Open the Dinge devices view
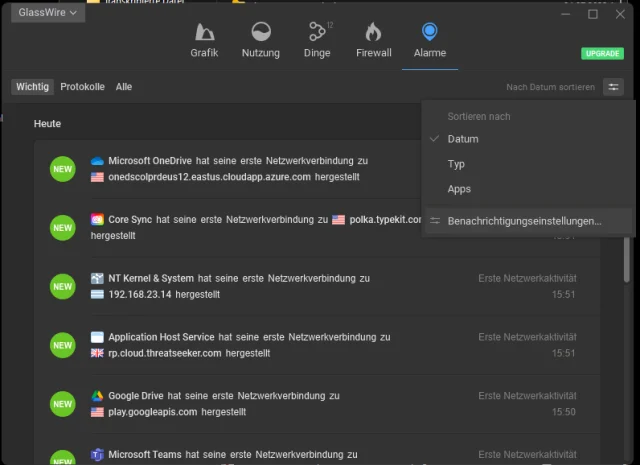This screenshot has height=465, width=640. click(x=317, y=40)
